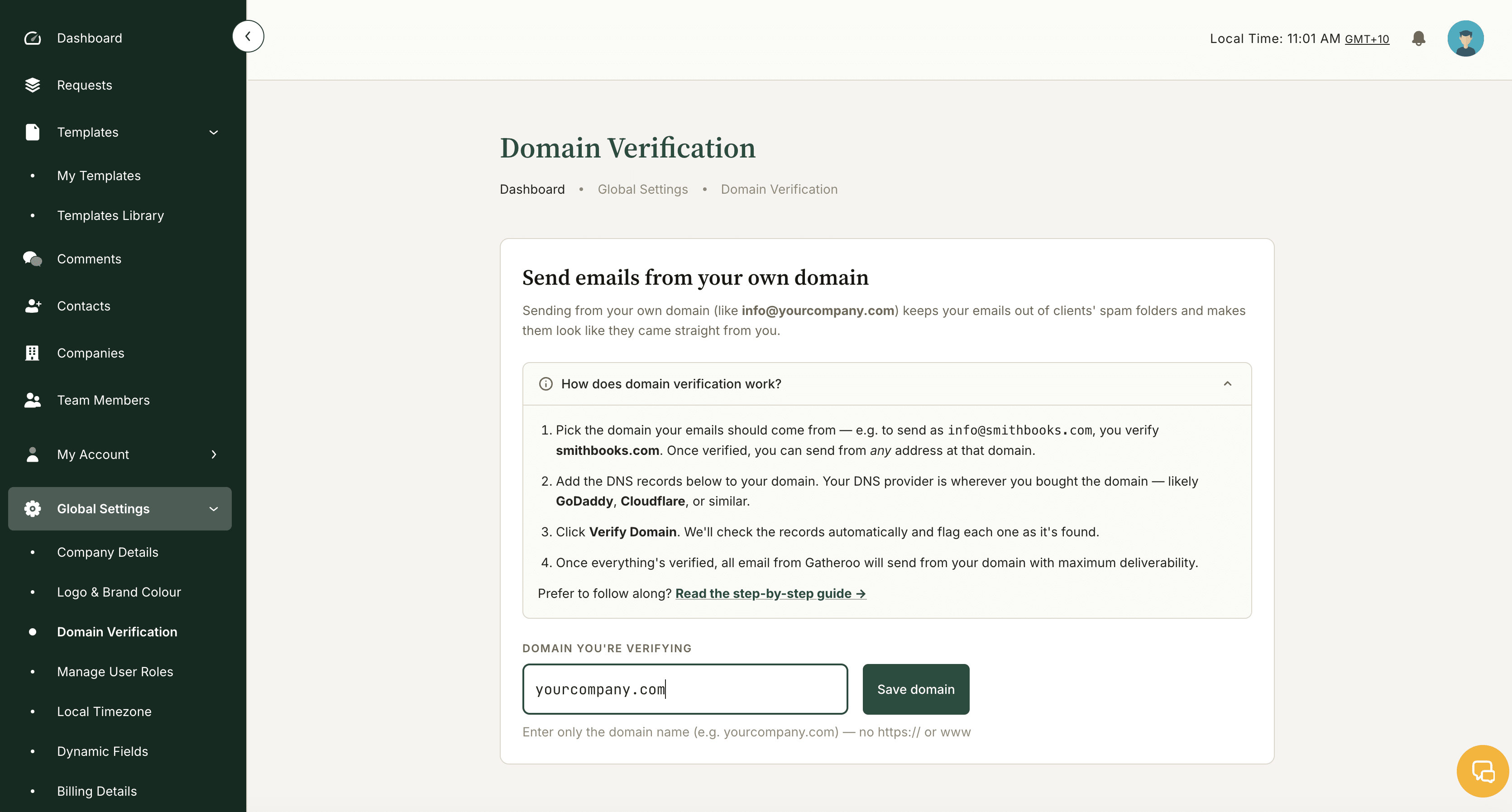
Task: Click bold 'Cloudflare' in step 2
Action: [653, 501]
